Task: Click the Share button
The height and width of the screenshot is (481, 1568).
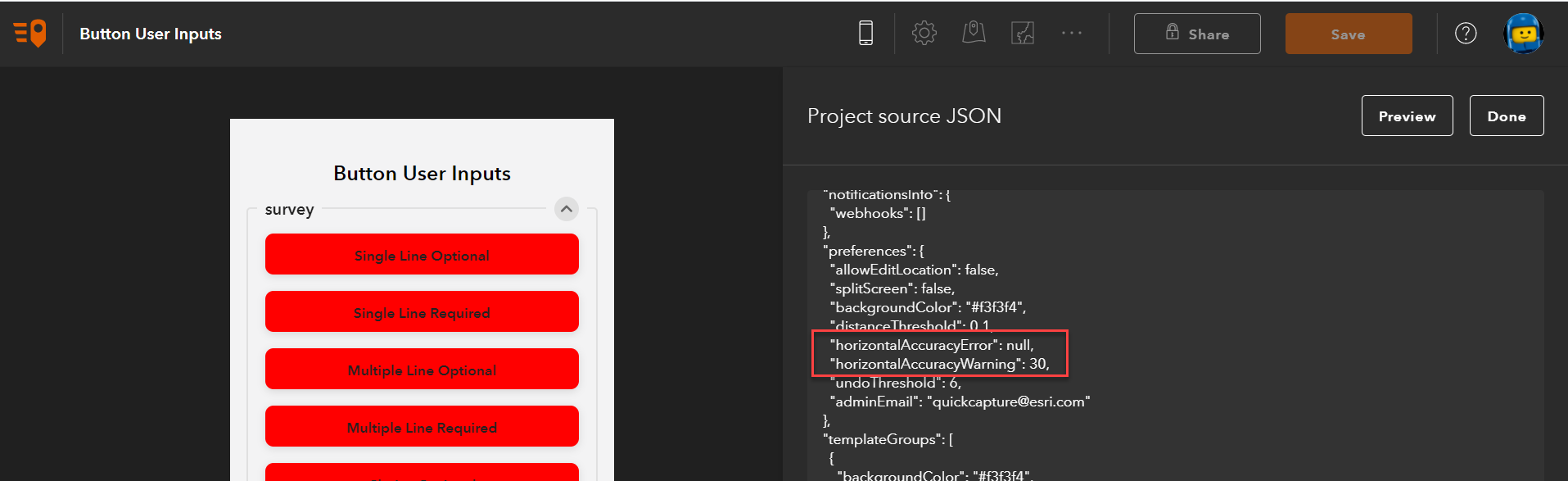Action: pyautogui.click(x=1197, y=34)
